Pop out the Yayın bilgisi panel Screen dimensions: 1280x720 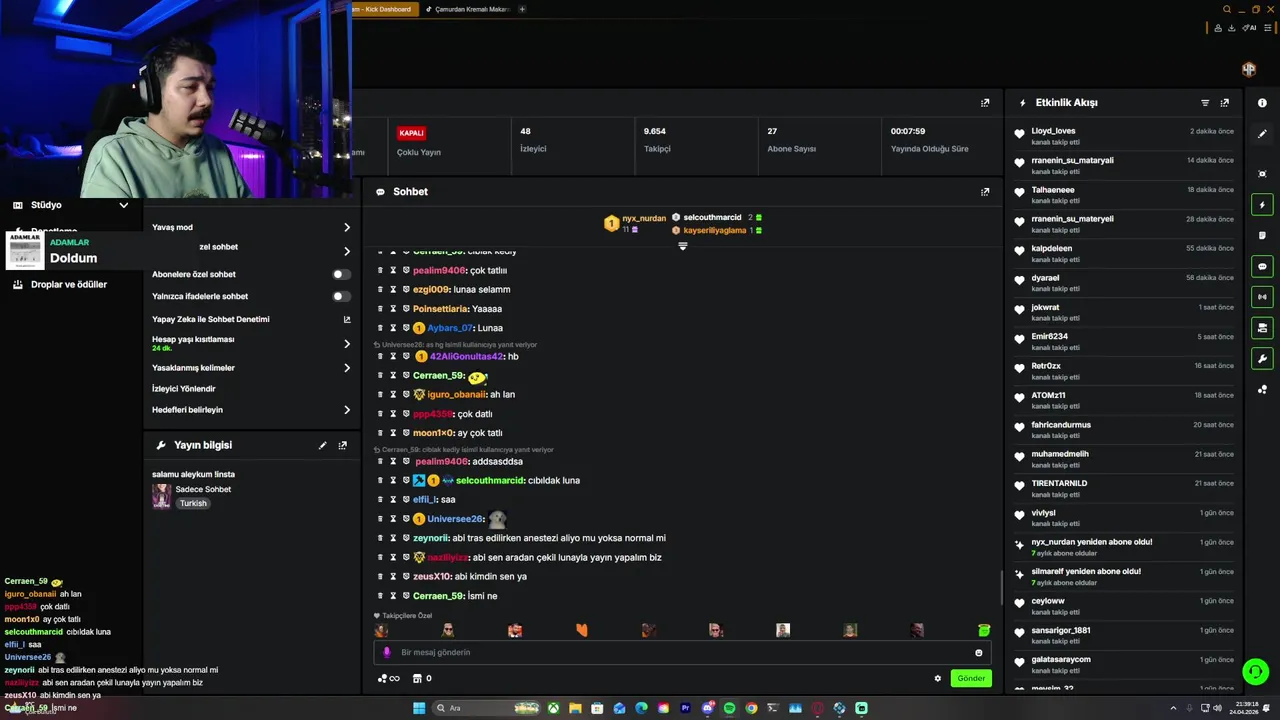tap(343, 446)
